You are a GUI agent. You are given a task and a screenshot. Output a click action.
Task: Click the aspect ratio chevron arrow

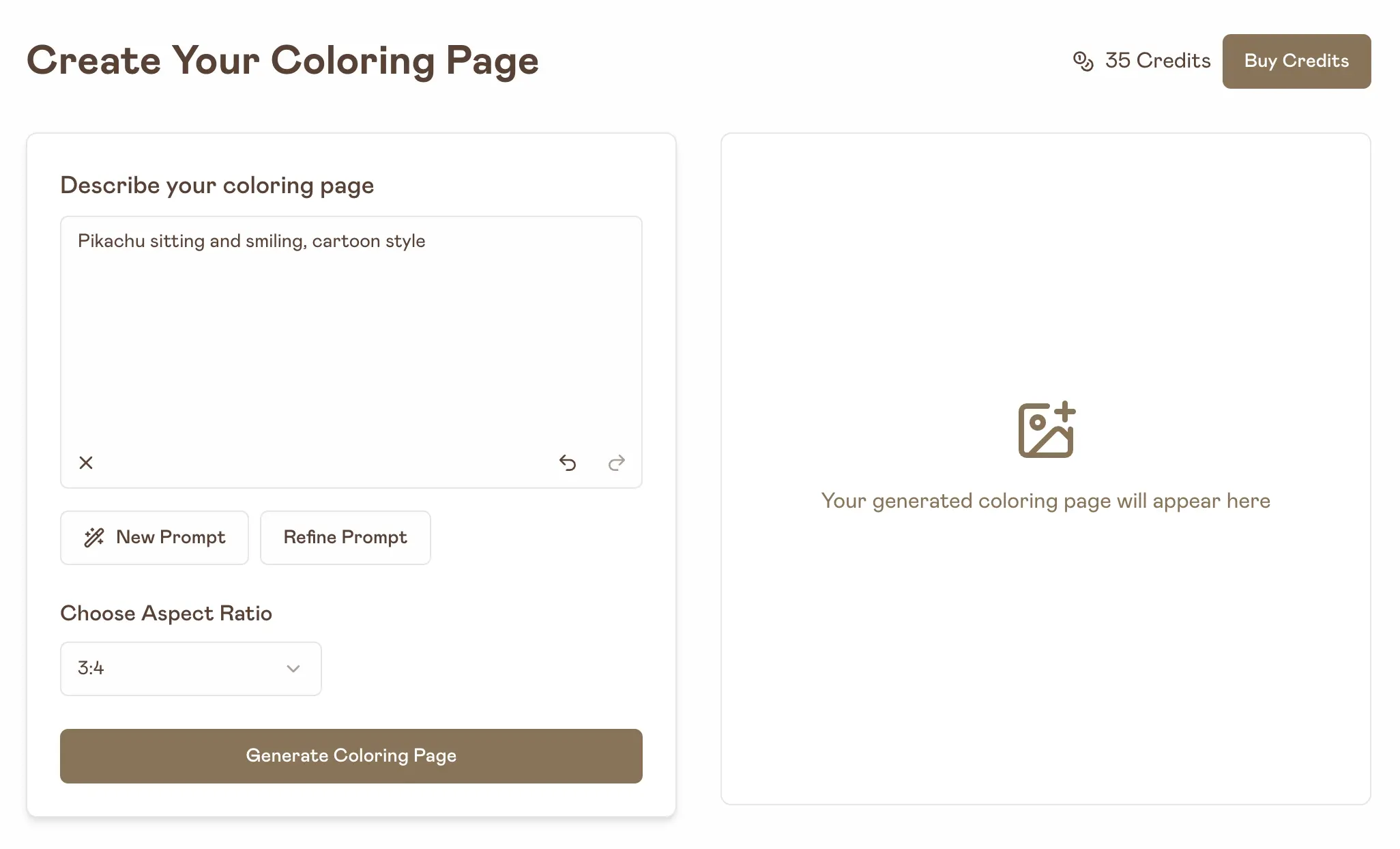[293, 669]
